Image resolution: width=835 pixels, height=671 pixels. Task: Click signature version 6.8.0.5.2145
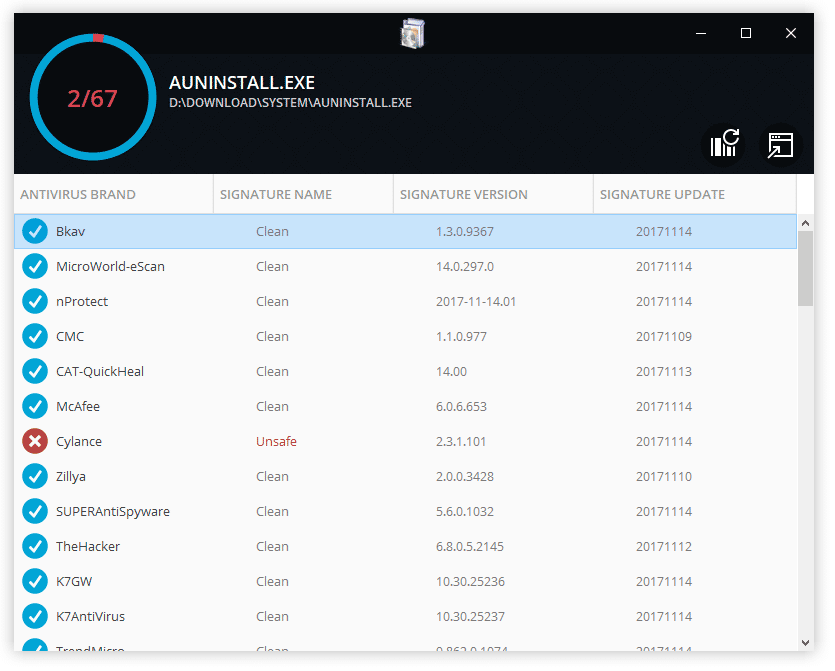pos(470,547)
